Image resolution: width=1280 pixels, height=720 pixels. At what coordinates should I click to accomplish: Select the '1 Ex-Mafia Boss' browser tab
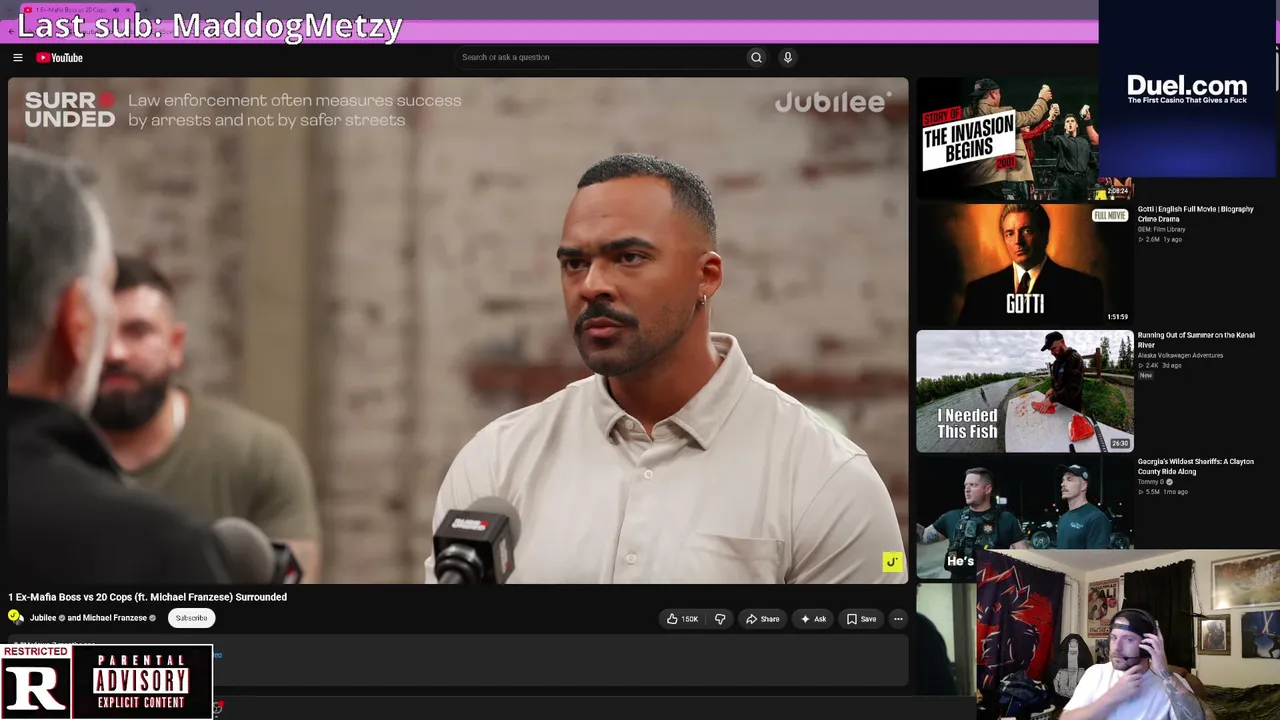[x=78, y=10]
